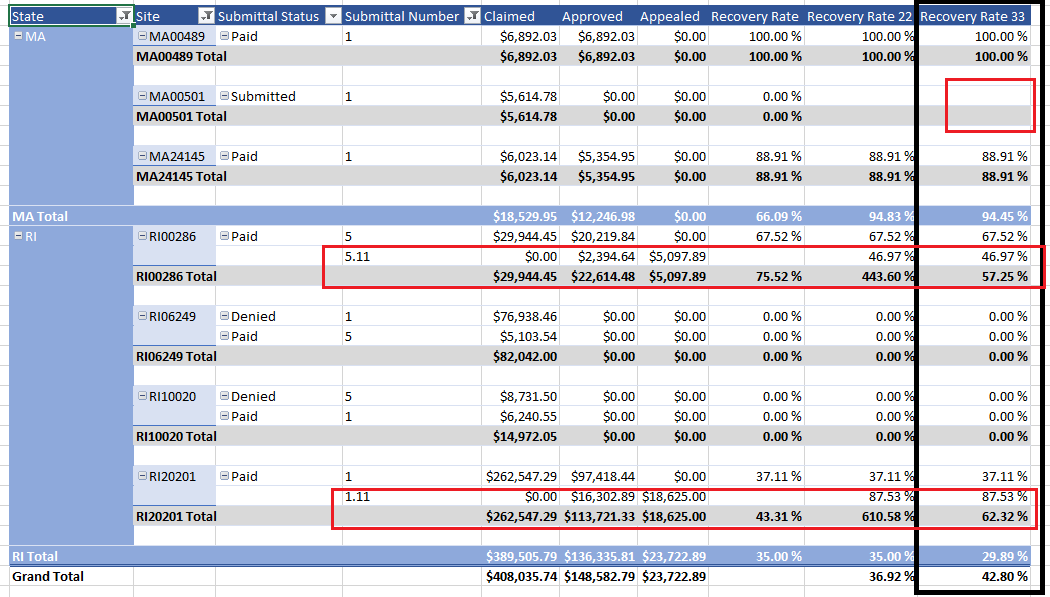Viewport: 1050px width, 597px height.
Task: Collapse site MA00489 rows
Action: (x=143, y=36)
